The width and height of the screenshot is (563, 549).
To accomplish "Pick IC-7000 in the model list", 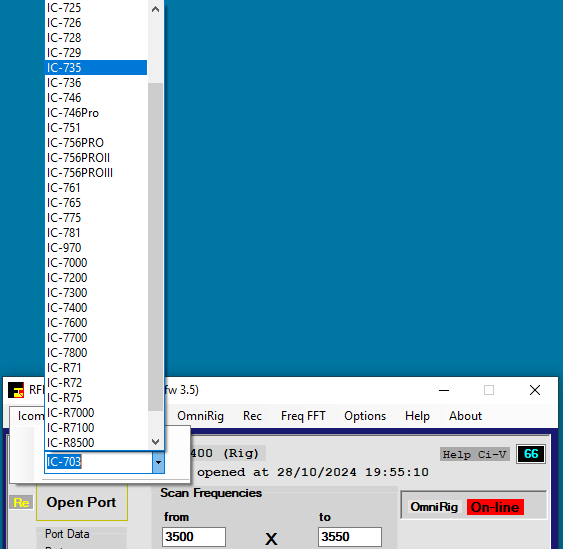I will click(96, 263).
